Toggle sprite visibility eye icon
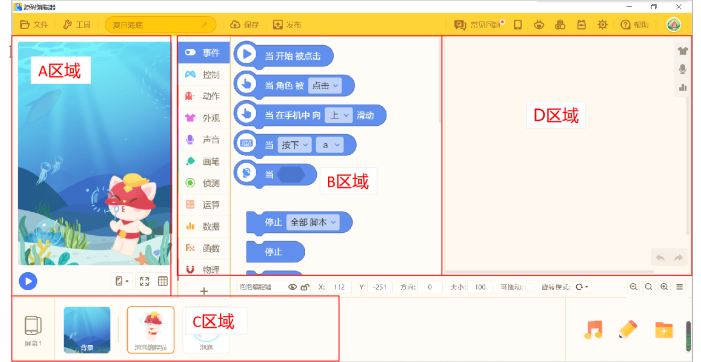 (x=292, y=287)
